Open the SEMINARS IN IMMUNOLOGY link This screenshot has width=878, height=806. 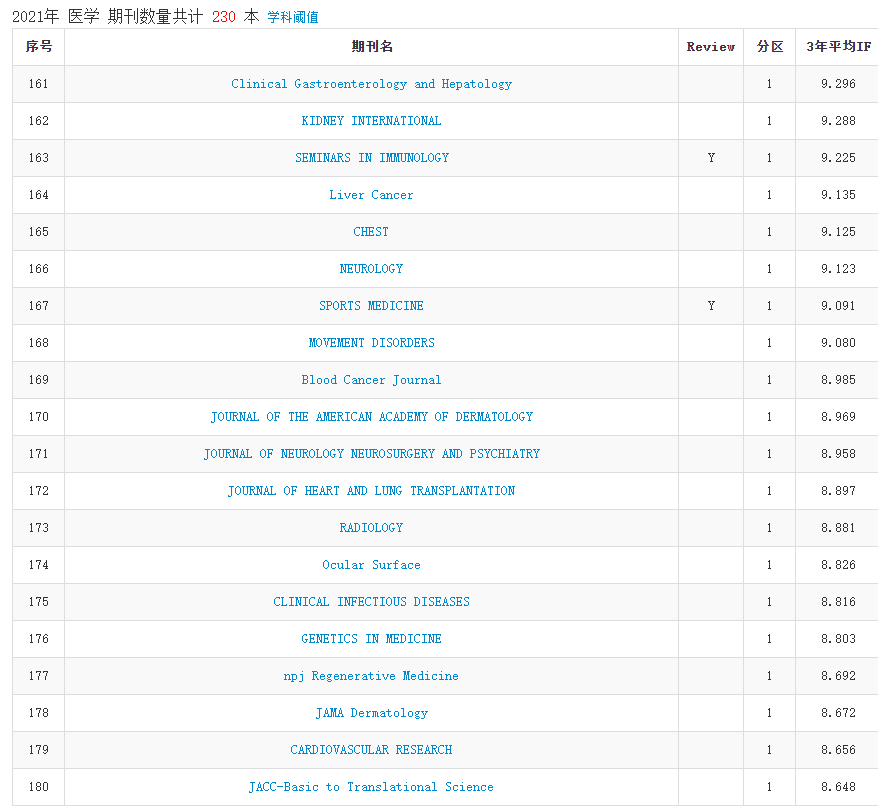(372, 158)
